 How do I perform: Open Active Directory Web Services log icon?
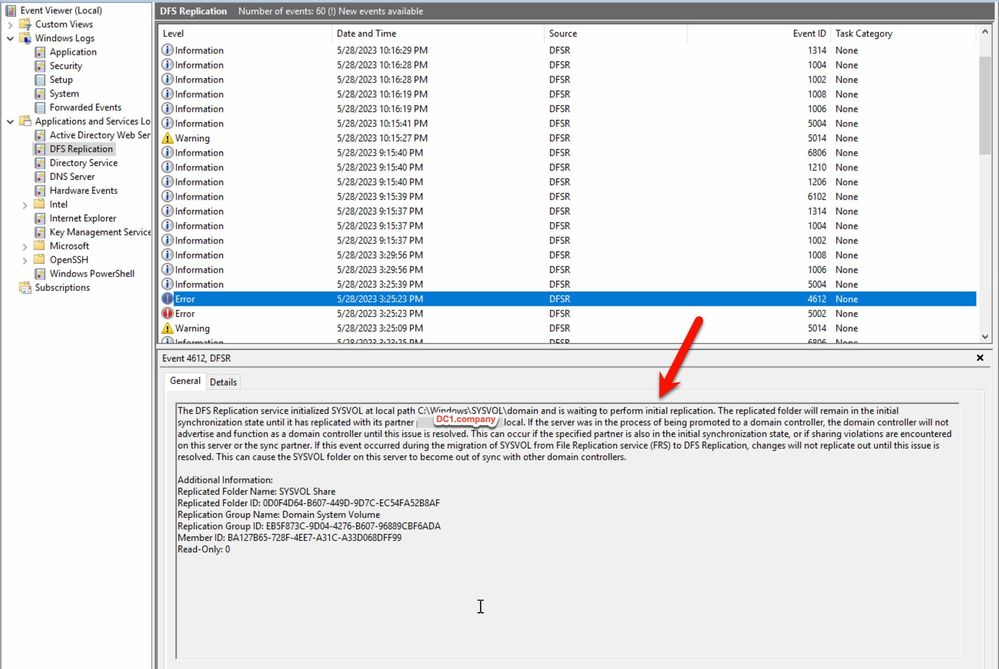[x=40, y=136]
